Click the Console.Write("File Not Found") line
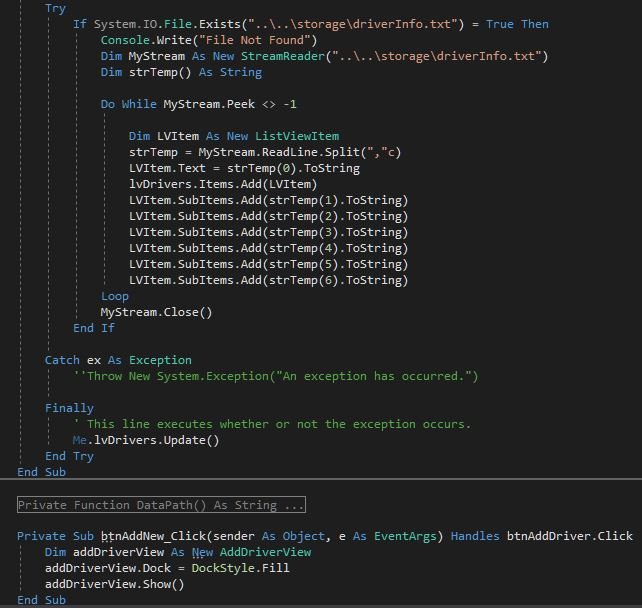 point(209,40)
